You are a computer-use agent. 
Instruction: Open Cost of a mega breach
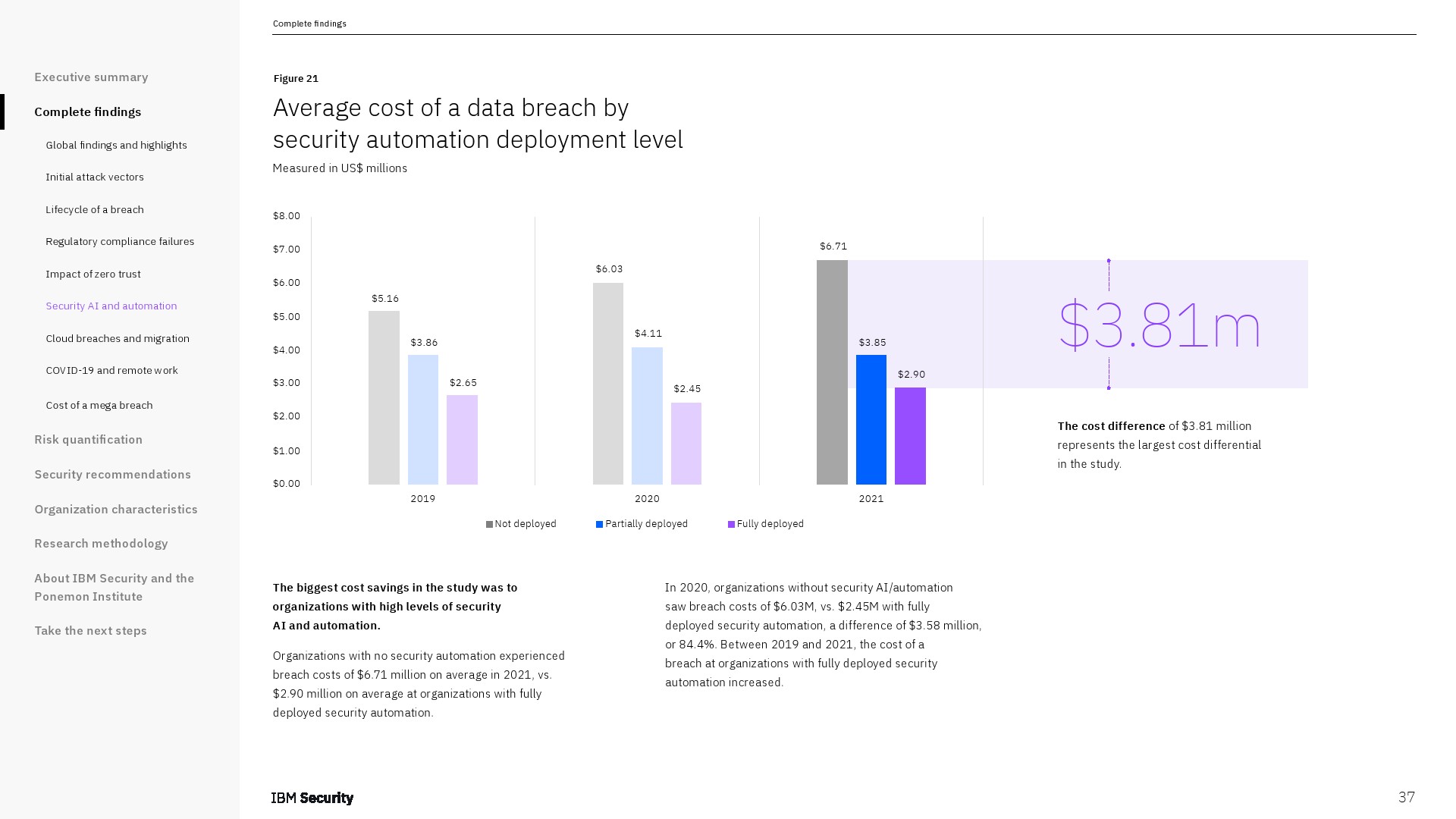click(x=99, y=405)
